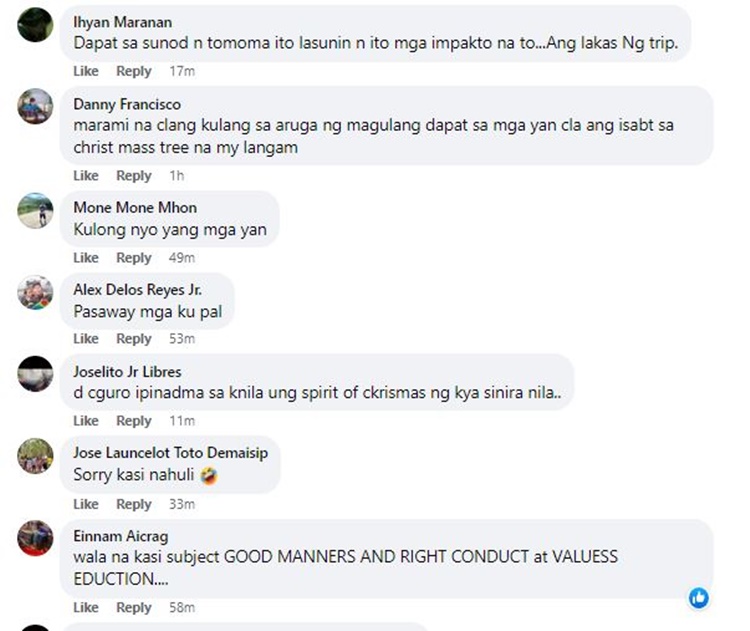The height and width of the screenshot is (631, 750).
Task: Open Danny Francisco's name link
Action: pyautogui.click(x=127, y=104)
